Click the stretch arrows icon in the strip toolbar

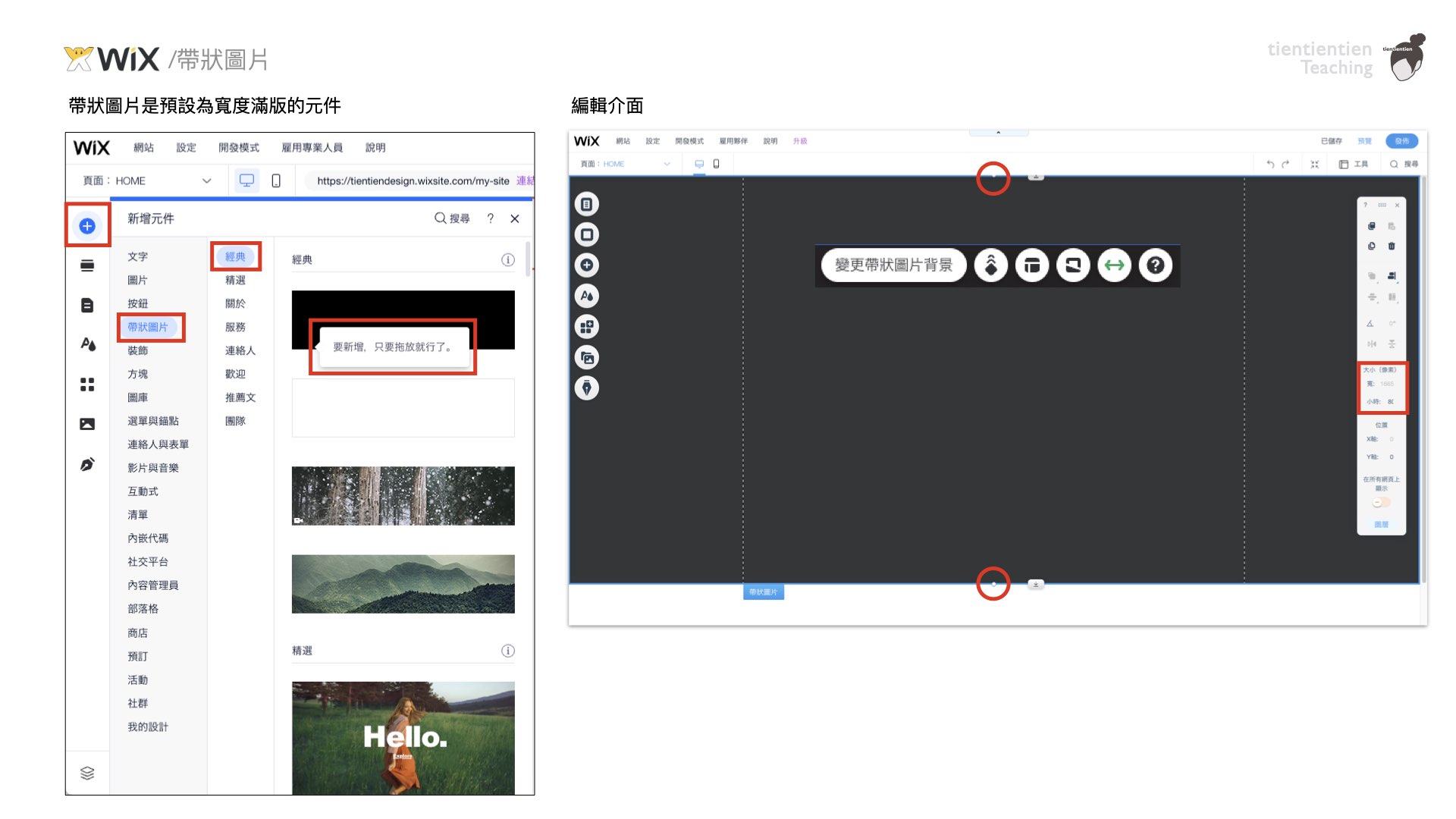pyautogui.click(x=1114, y=265)
